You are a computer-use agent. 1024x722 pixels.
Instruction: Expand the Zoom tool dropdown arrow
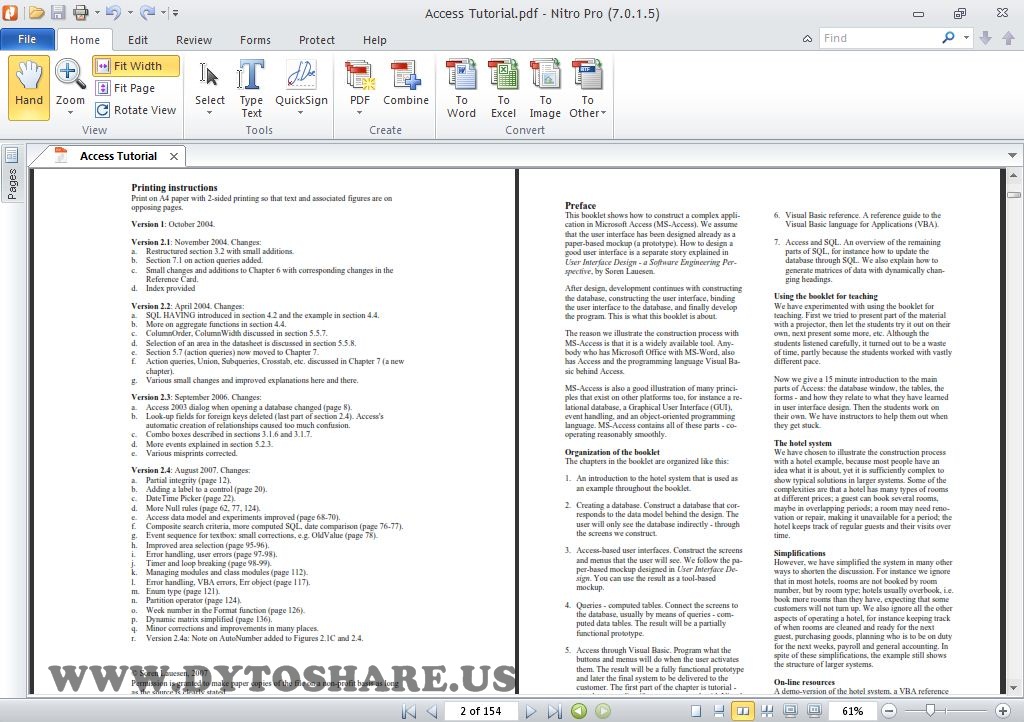pos(70,114)
